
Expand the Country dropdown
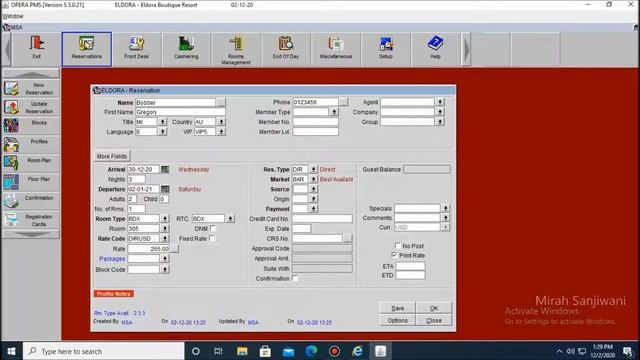tap(221, 122)
